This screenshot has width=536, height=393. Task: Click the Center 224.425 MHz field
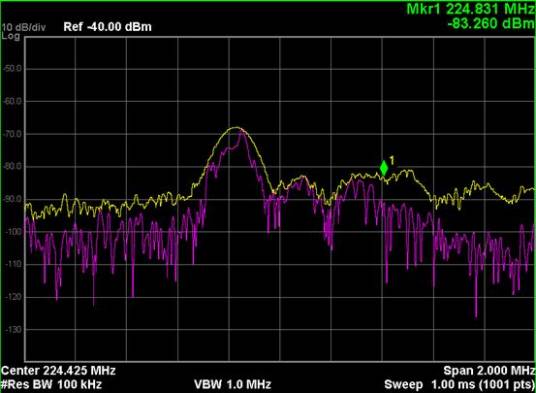[58, 370]
